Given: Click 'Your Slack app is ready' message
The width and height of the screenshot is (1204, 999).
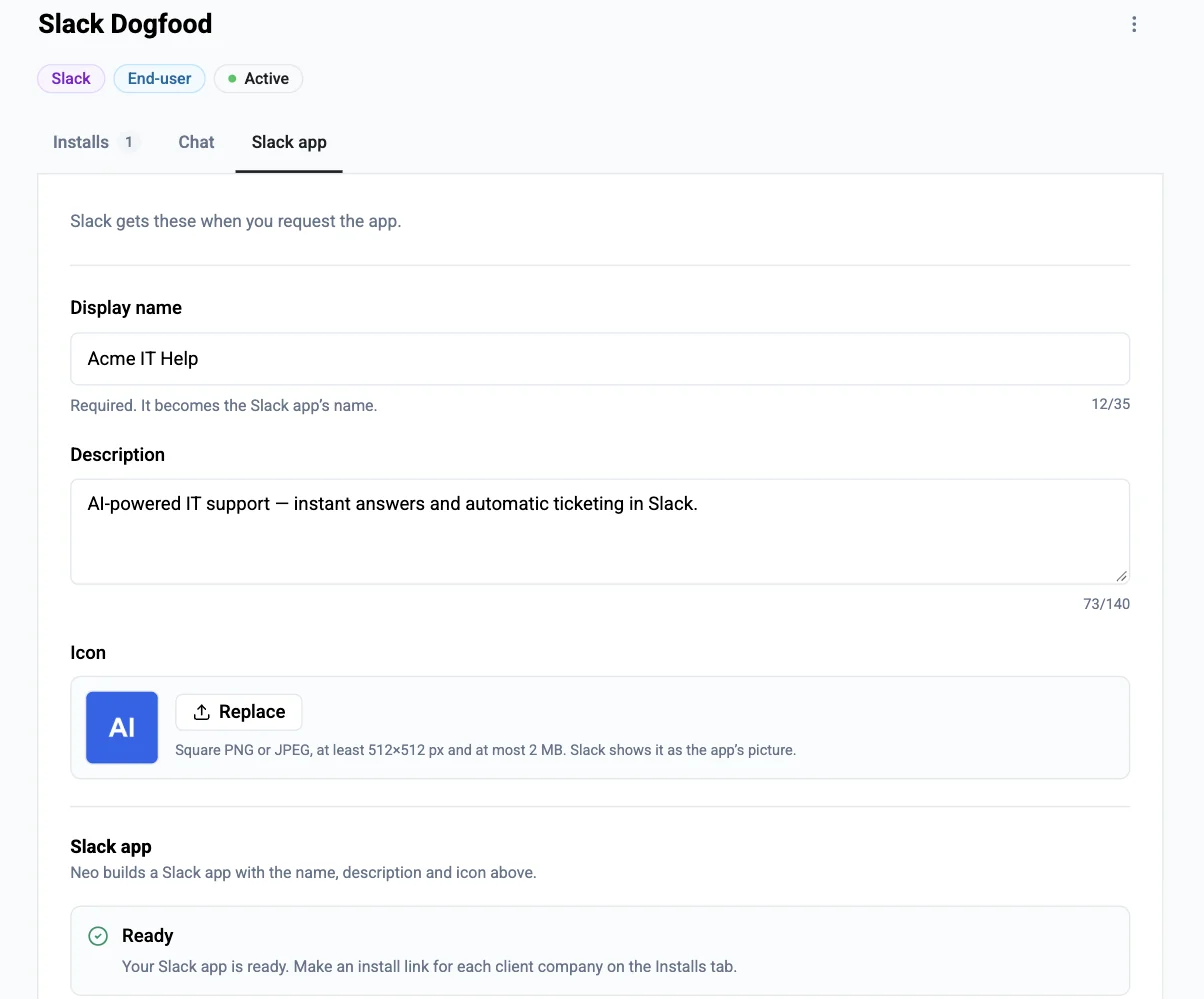Looking at the screenshot, I should pyautogui.click(x=429, y=967).
